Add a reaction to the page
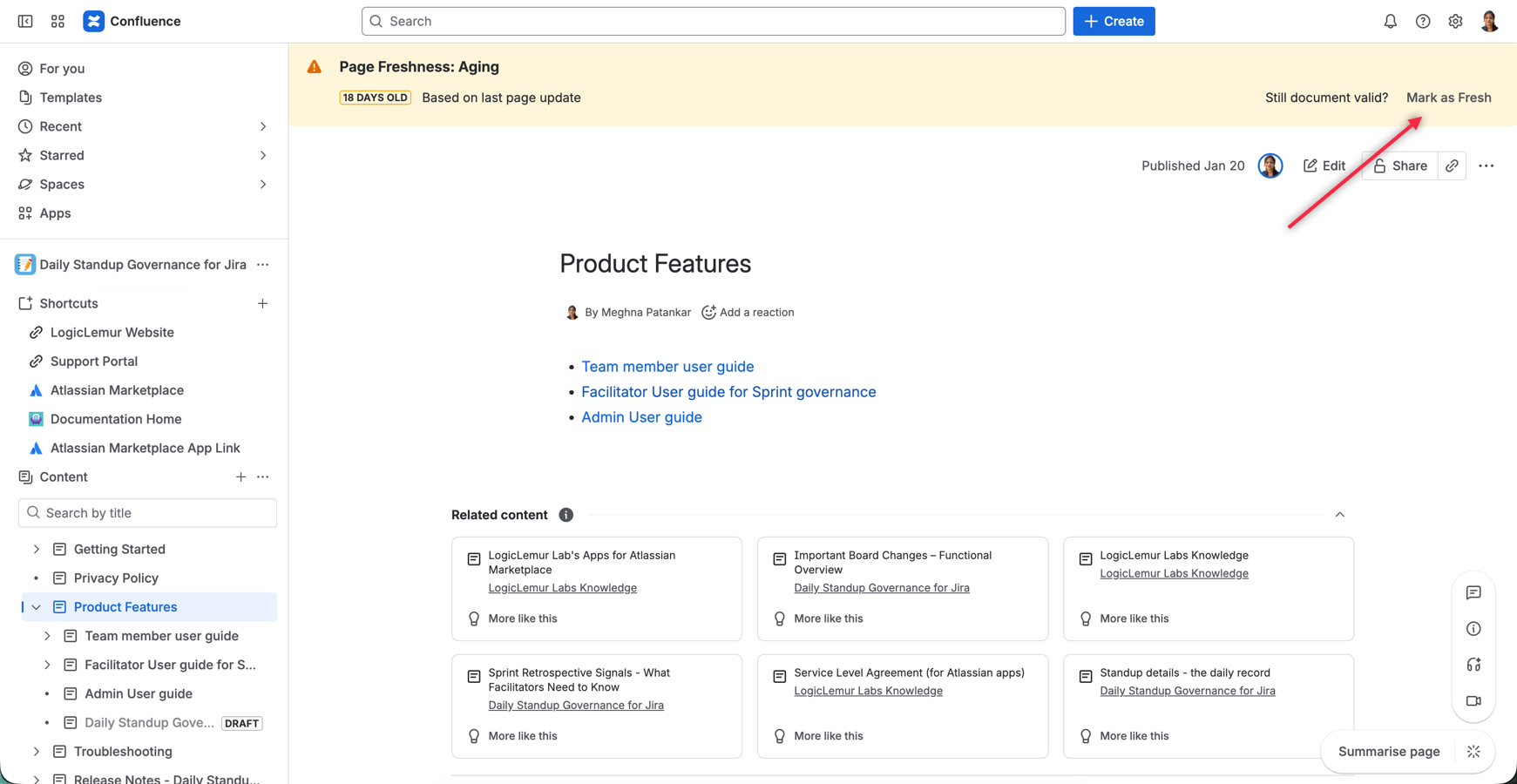 (748, 312)
